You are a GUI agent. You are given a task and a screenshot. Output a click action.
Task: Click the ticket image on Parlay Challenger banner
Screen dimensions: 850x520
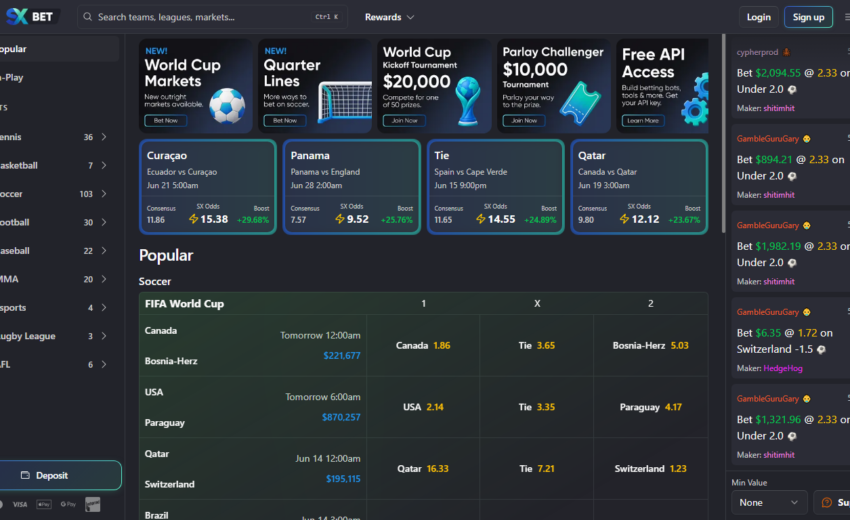580,103
